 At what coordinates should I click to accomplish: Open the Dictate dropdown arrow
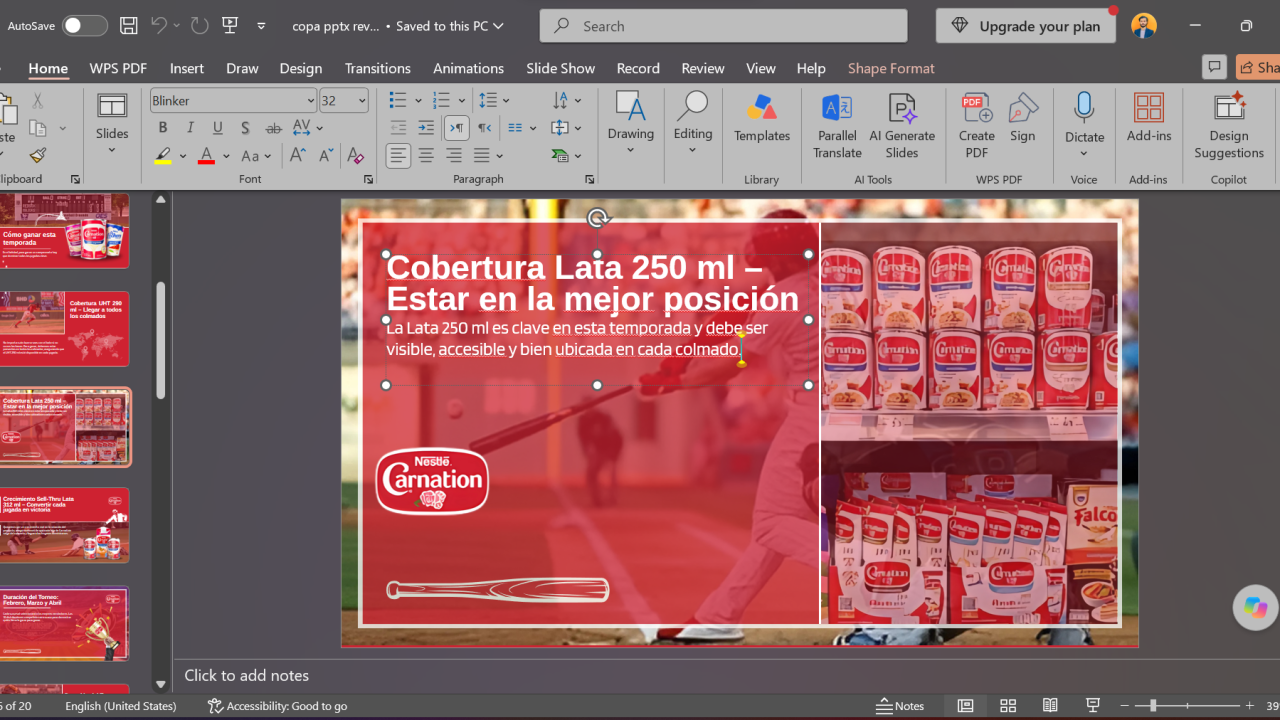tap(1084, 154)
